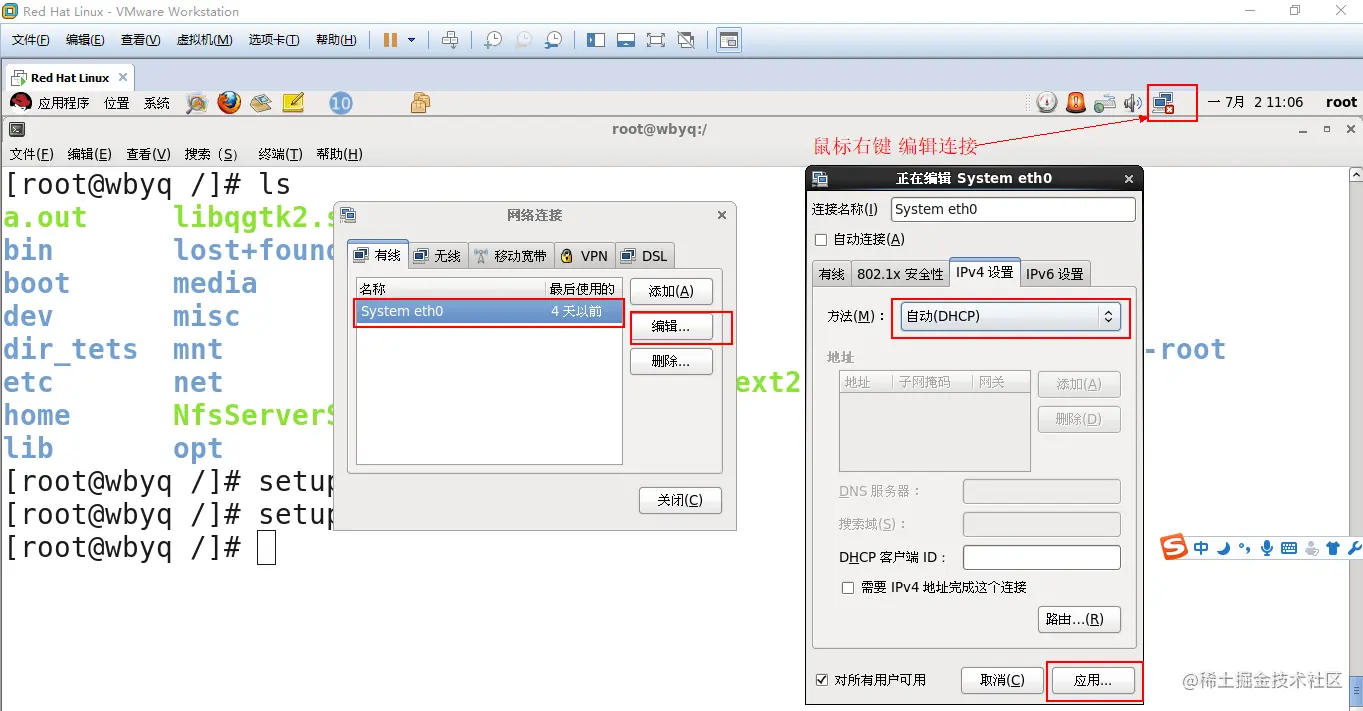Click the orange alert siren tray icon
This screenshot has height=711, width=1363.
point(1076,102)
